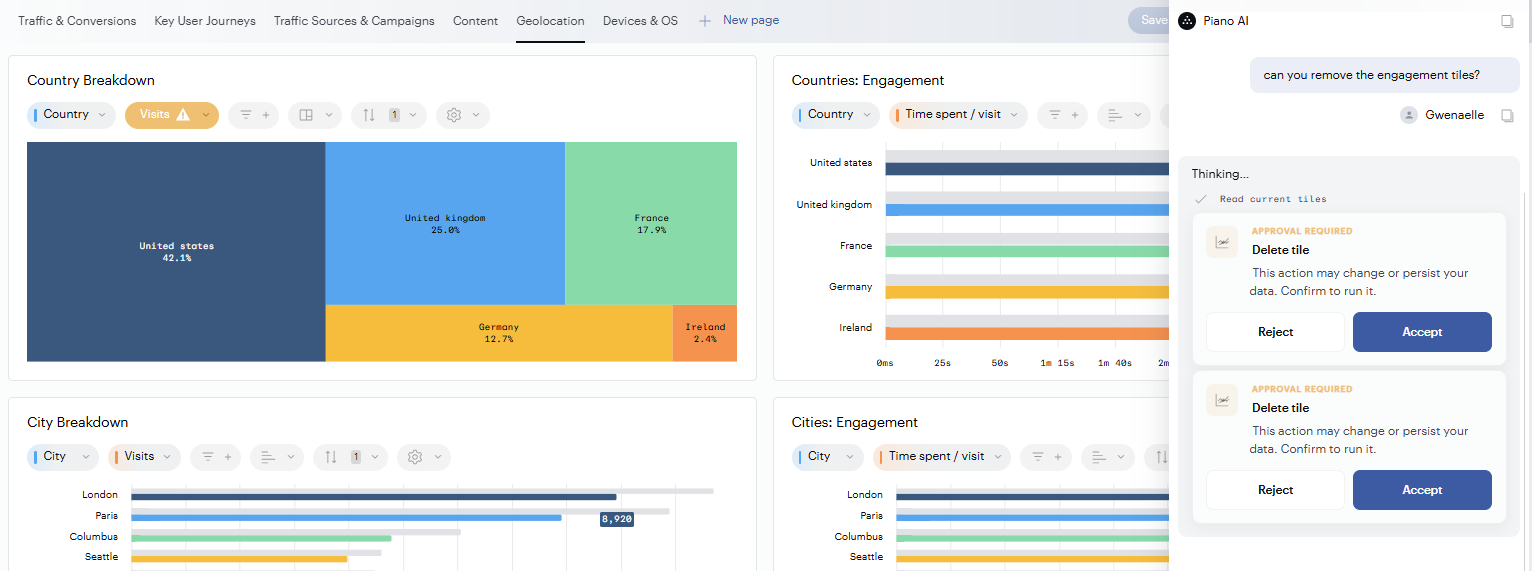Open treemap chart type dropdown in Country Breakdown
The width and height of the screenshot is (1532, 571).
(x=315, y=115)
